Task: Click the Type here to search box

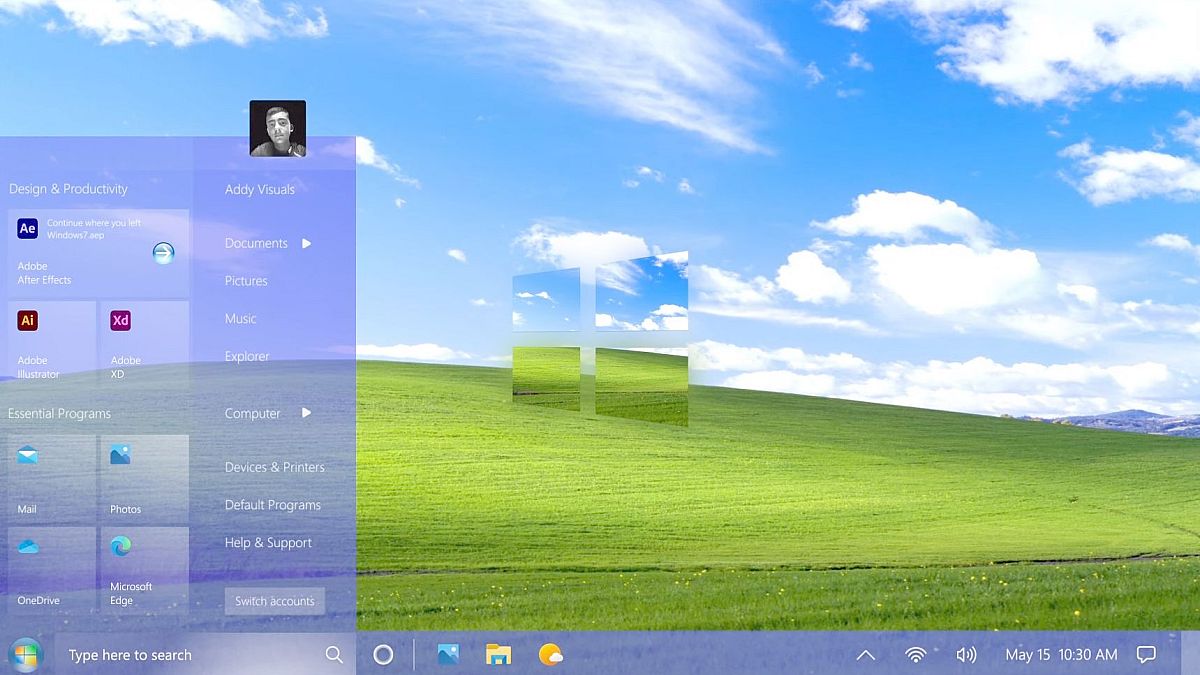Action: 190,655
